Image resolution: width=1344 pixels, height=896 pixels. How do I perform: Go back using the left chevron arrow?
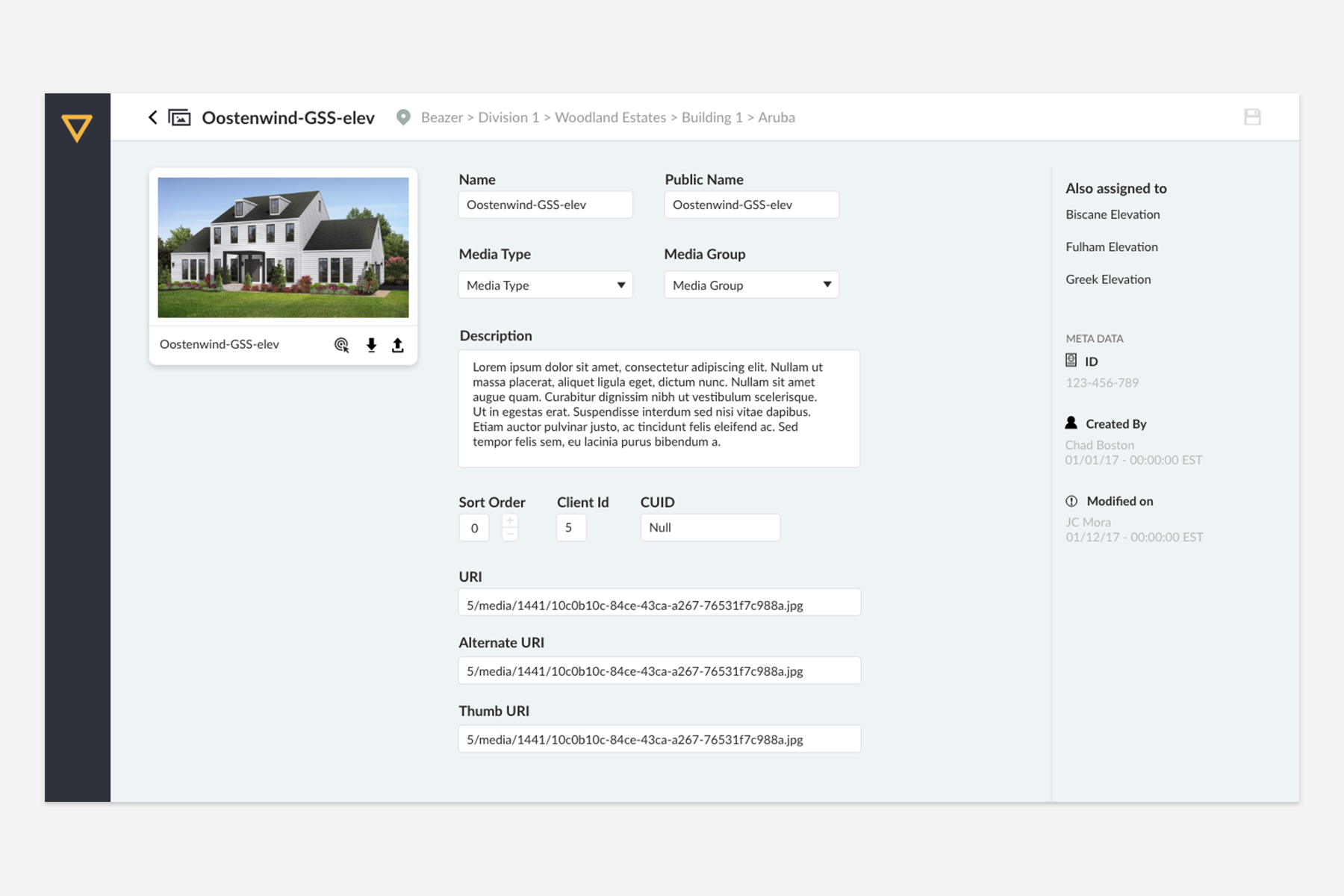(153, 117)
